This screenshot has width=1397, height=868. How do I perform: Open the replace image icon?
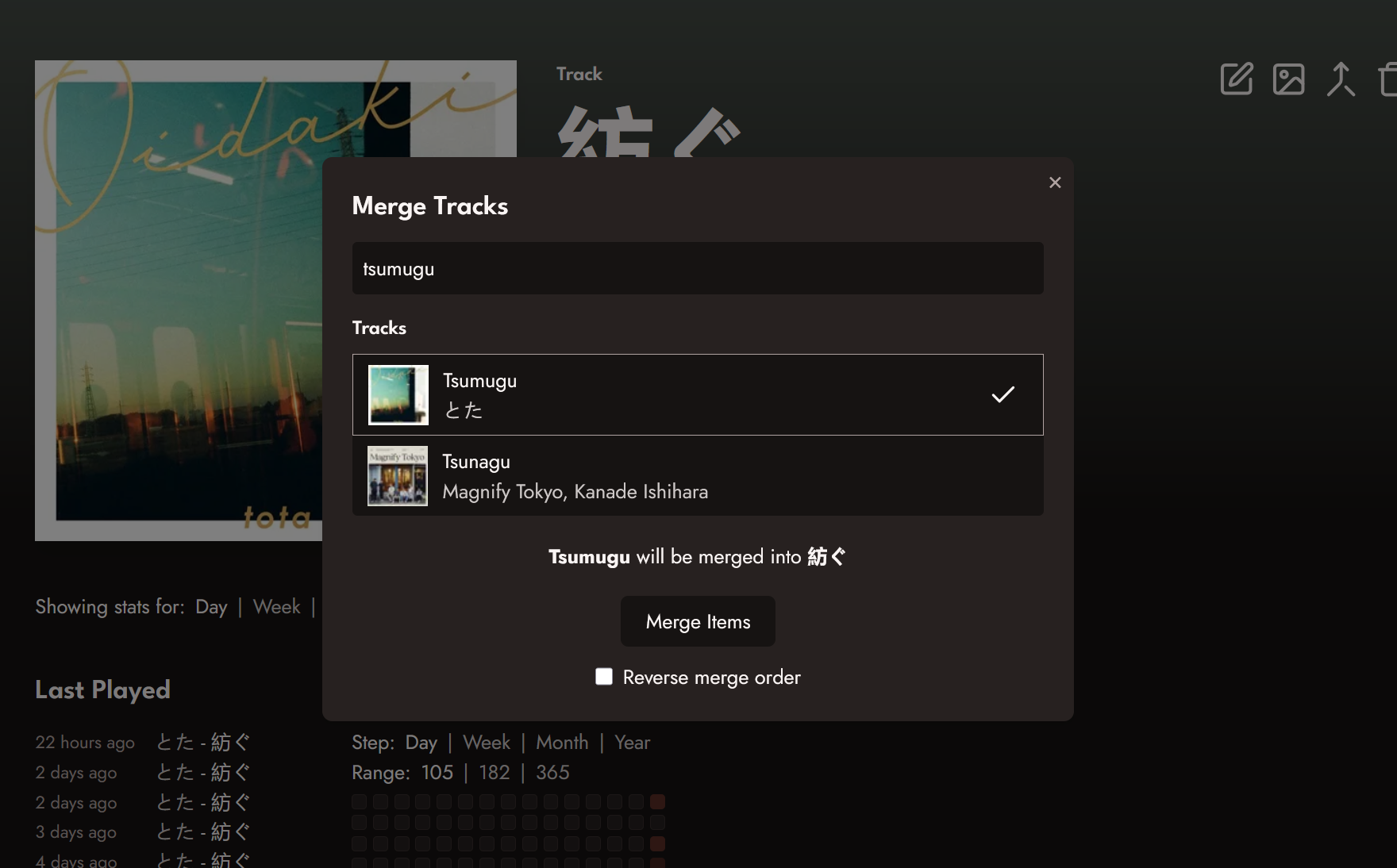[x=1288, y=79]
